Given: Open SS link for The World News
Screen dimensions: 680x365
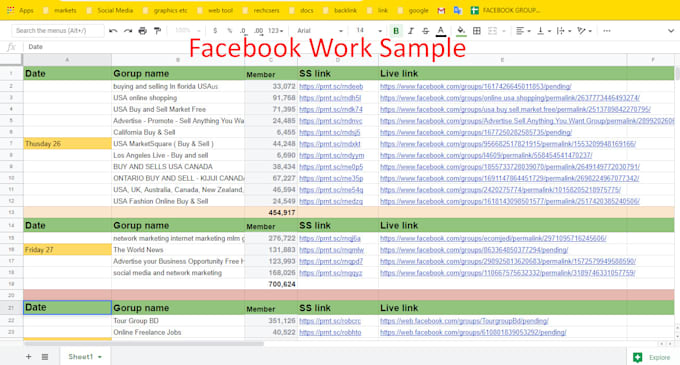Looking at the screenshot, I should 331,250.
